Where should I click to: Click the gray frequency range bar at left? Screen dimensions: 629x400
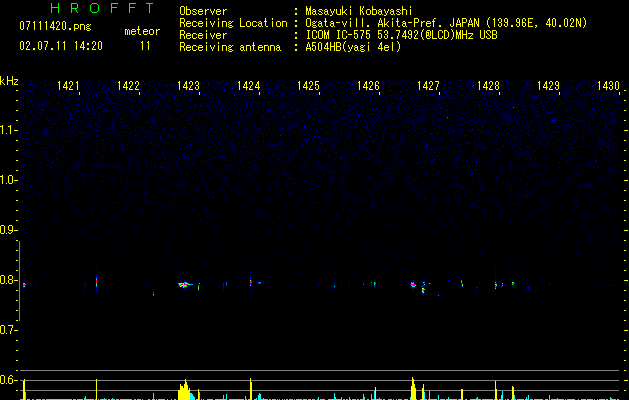19,281
